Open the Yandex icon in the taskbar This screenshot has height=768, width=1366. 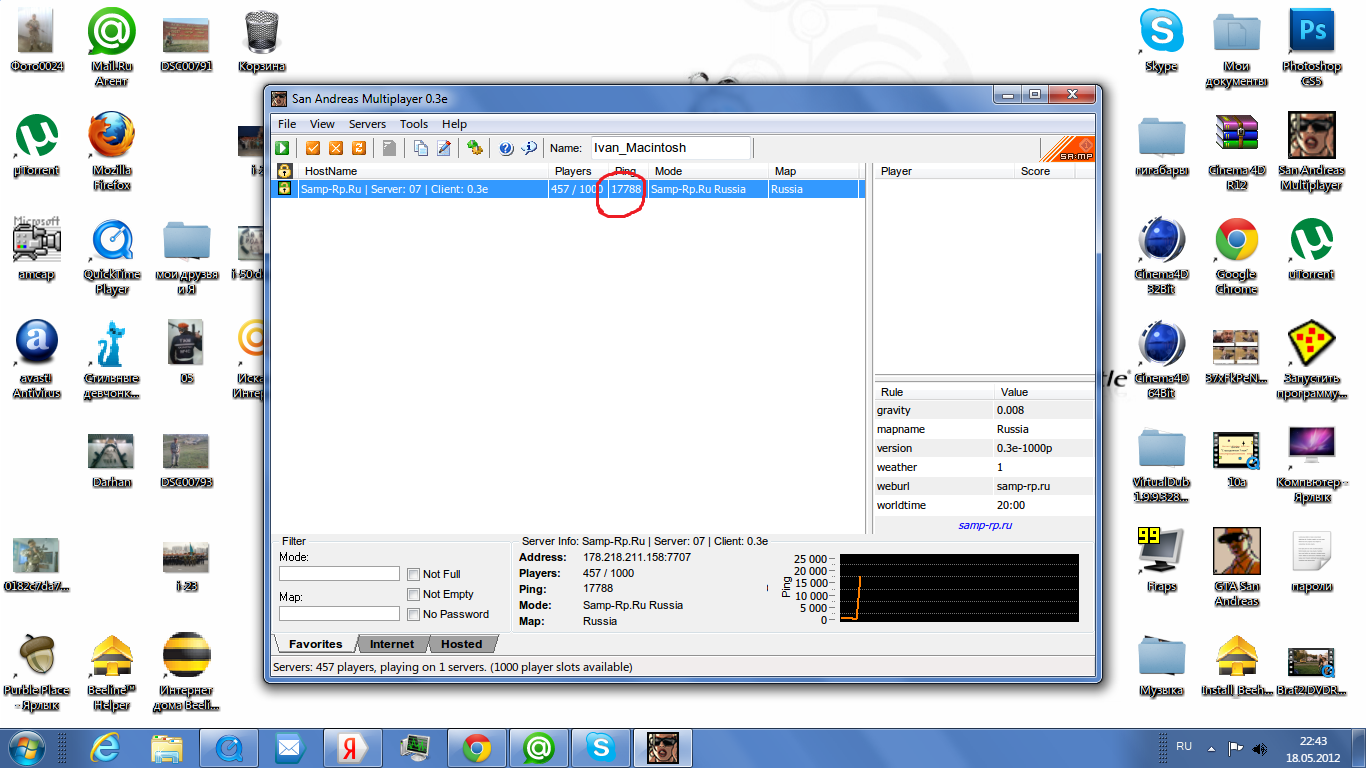(x=352, y=748)
